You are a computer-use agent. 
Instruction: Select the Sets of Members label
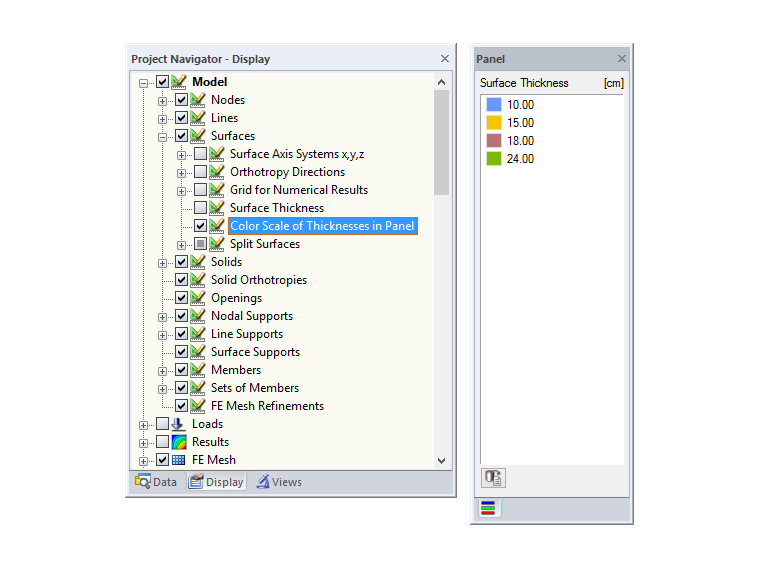click(255, 388)
